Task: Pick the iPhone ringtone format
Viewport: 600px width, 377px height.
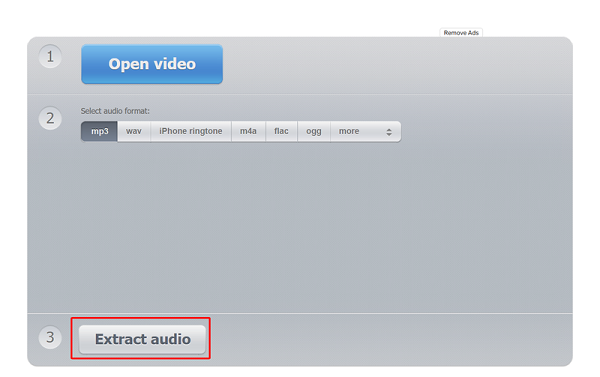Action: point(191,131)
